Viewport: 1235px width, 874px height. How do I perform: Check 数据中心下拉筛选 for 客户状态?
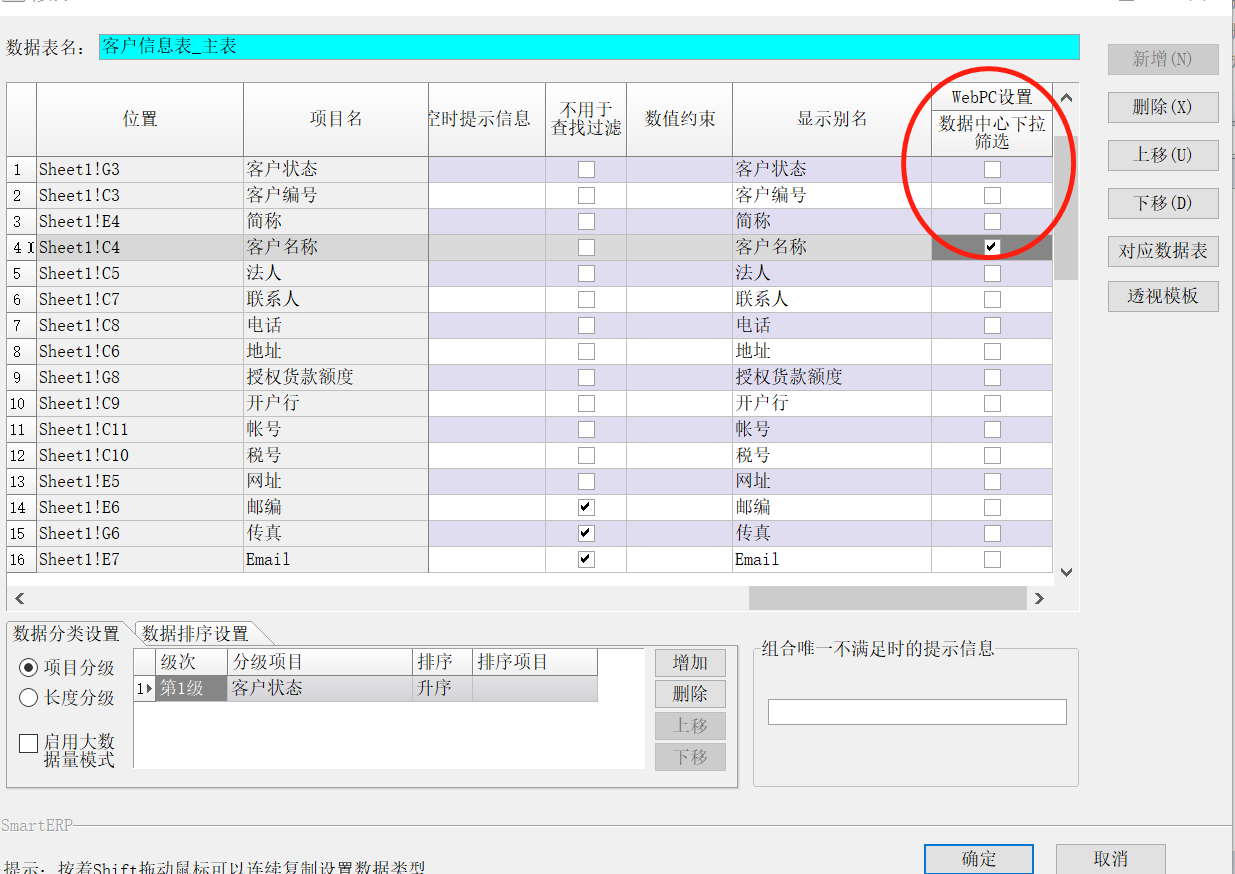coord(992,169)
